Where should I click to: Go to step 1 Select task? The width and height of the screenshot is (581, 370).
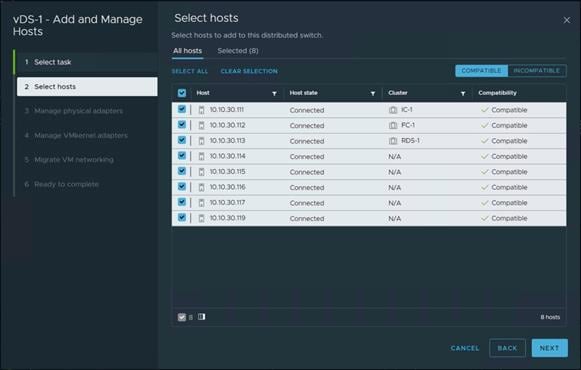point(87,62)
